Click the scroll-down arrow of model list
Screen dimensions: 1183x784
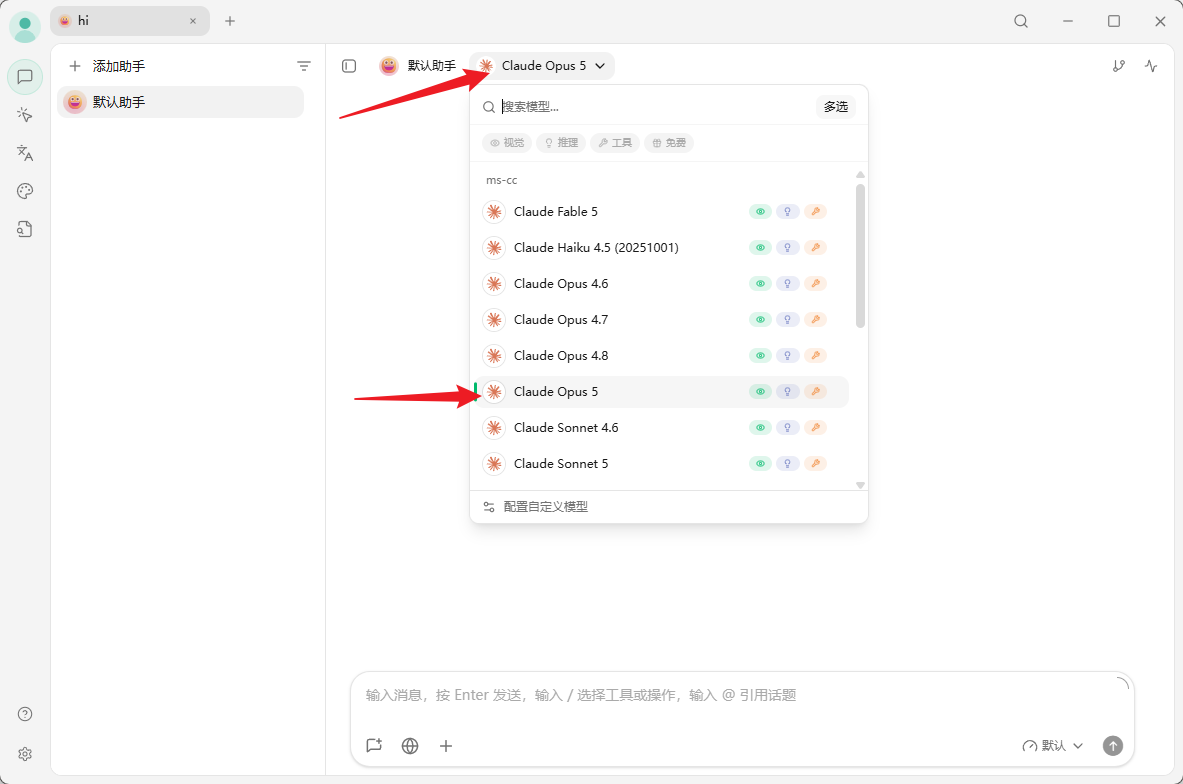click(860, 485)
